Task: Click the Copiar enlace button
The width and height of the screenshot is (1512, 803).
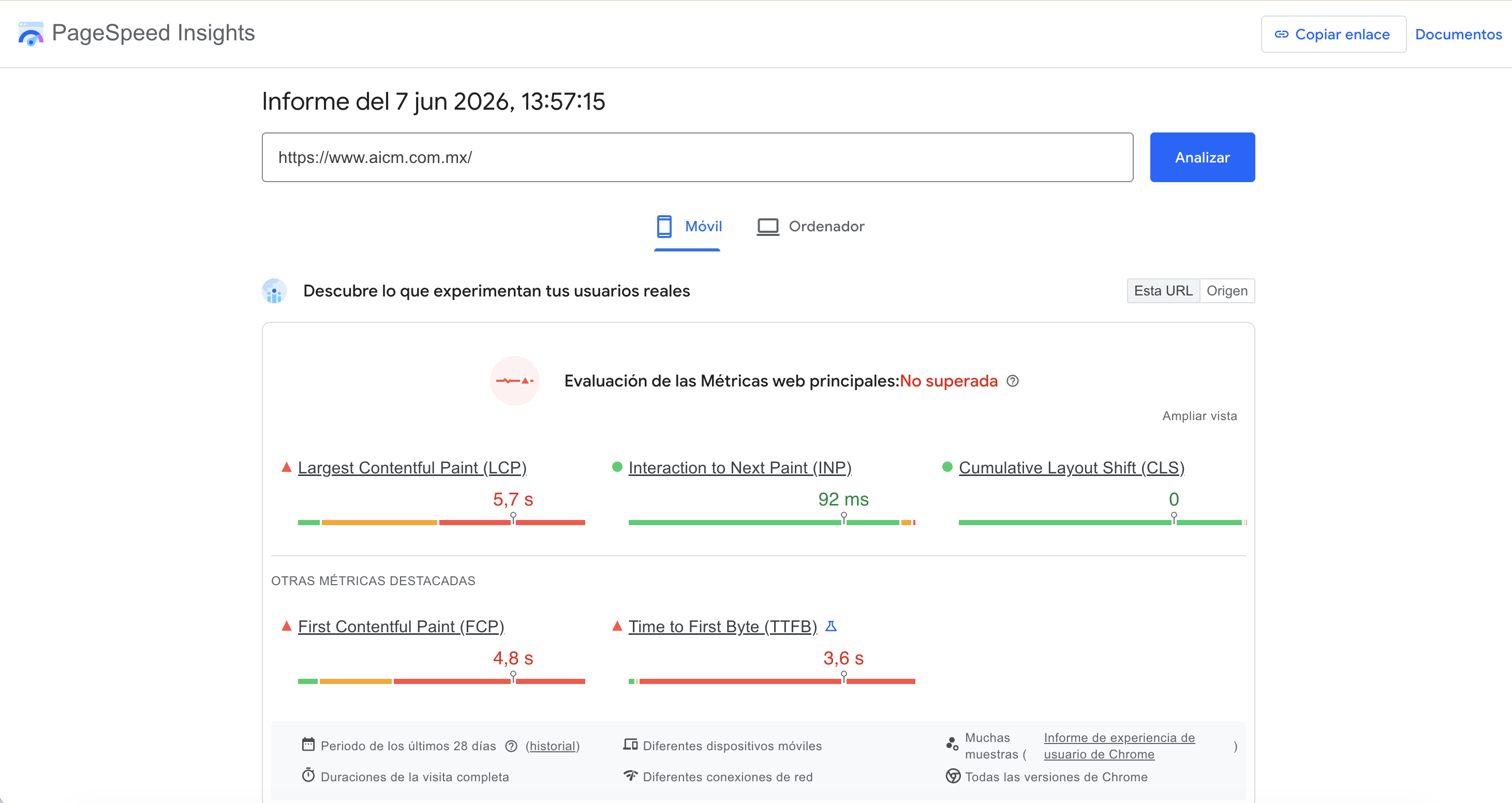Action: pos(1333,35)
